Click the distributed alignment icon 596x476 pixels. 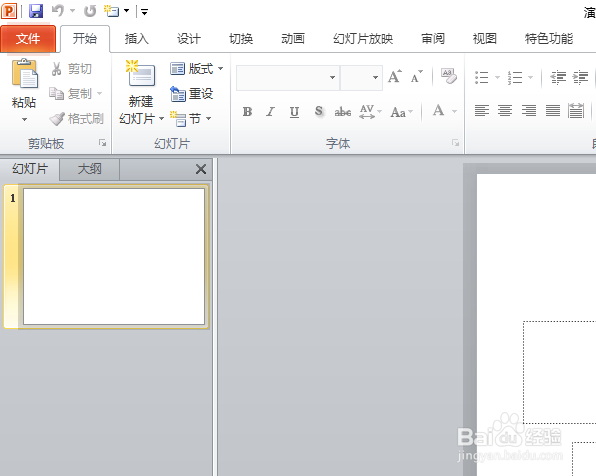tap(576, 111)
